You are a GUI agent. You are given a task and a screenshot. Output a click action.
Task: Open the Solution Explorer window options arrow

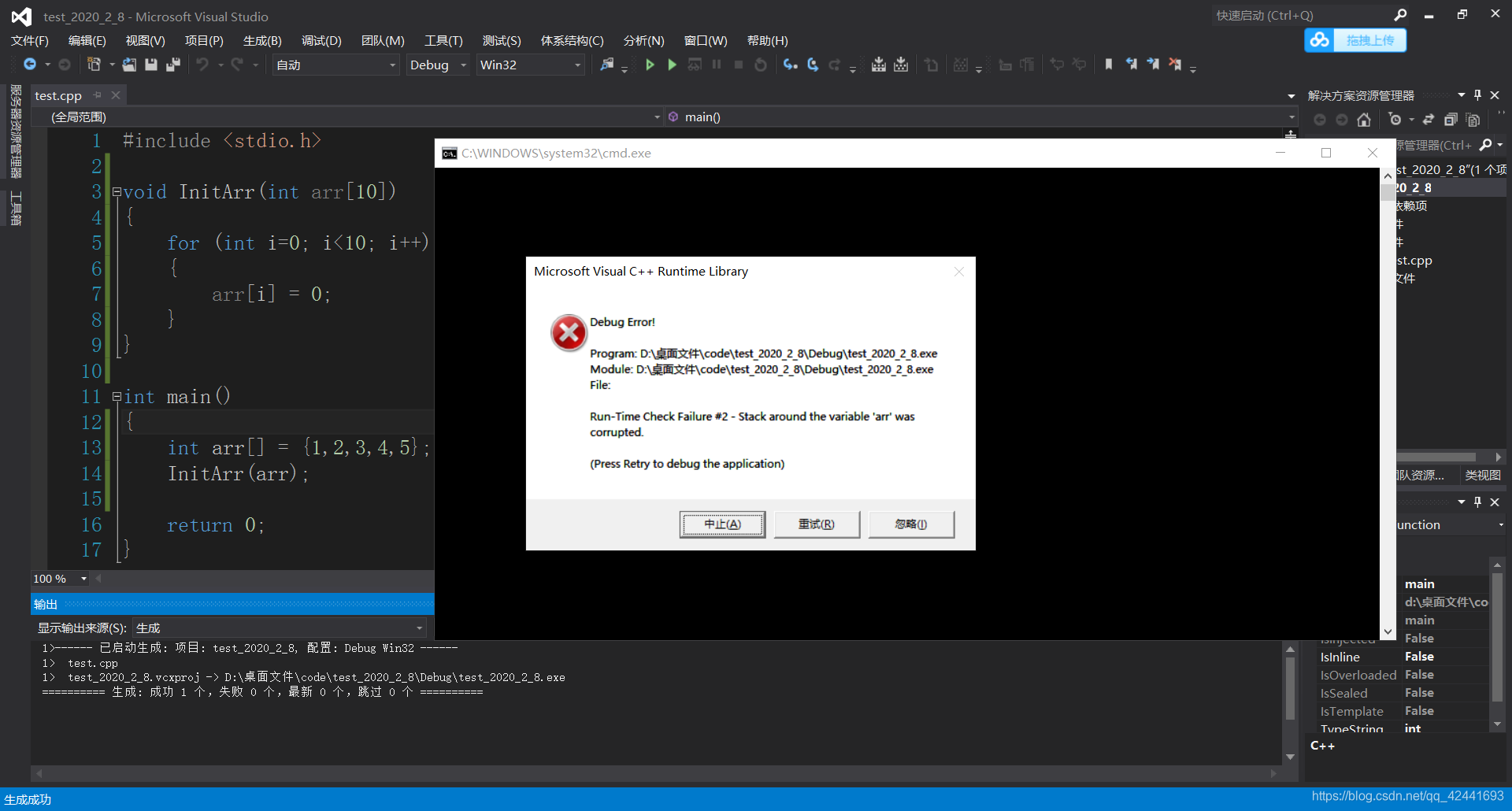click(1462, 95)
